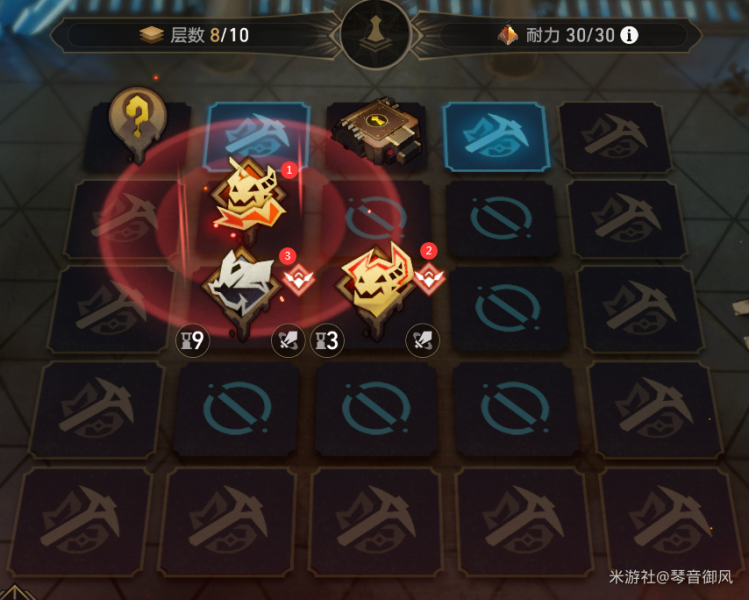Select the yellow question mark event marker
749x600 pixels.
point(138,123)
